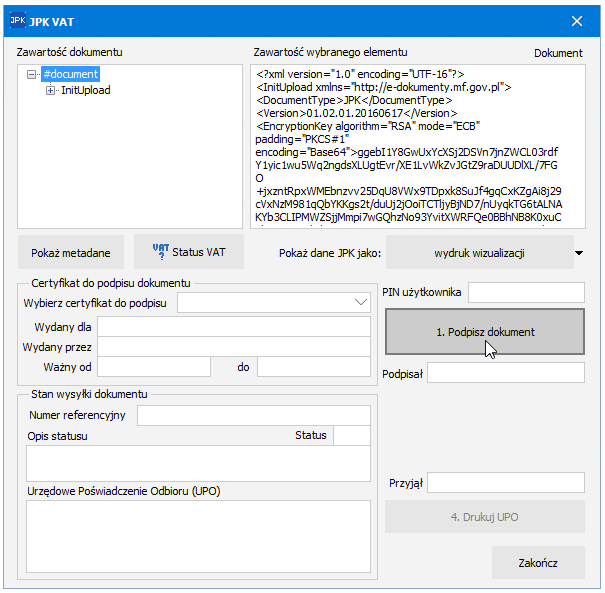Viewport: 605px width, 593px height.
Task: Click the Numer referencyjny field
Action: pos(254,415)
